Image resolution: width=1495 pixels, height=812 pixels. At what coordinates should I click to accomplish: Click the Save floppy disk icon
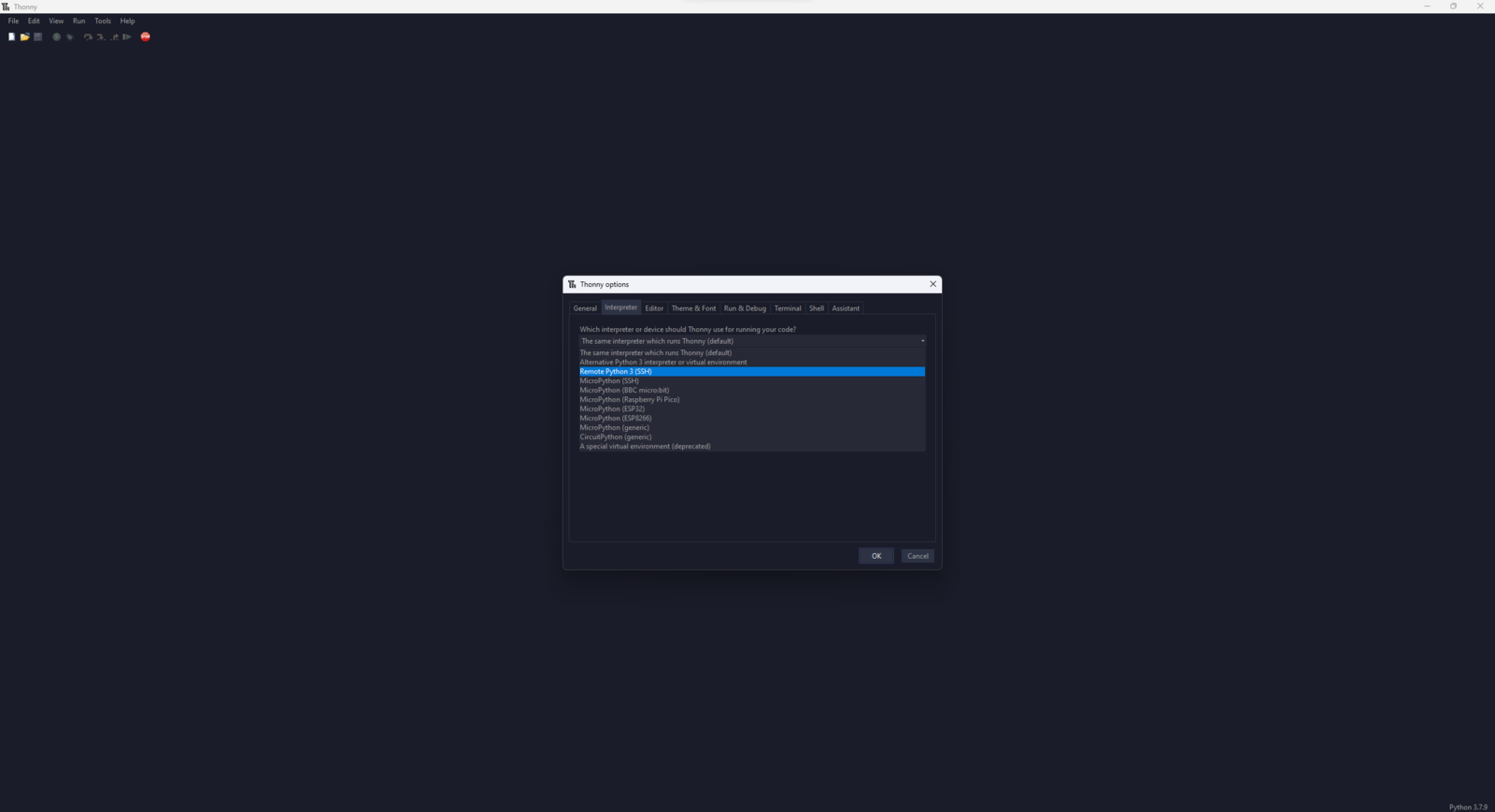pyautogui.click(x=38, y=37)
